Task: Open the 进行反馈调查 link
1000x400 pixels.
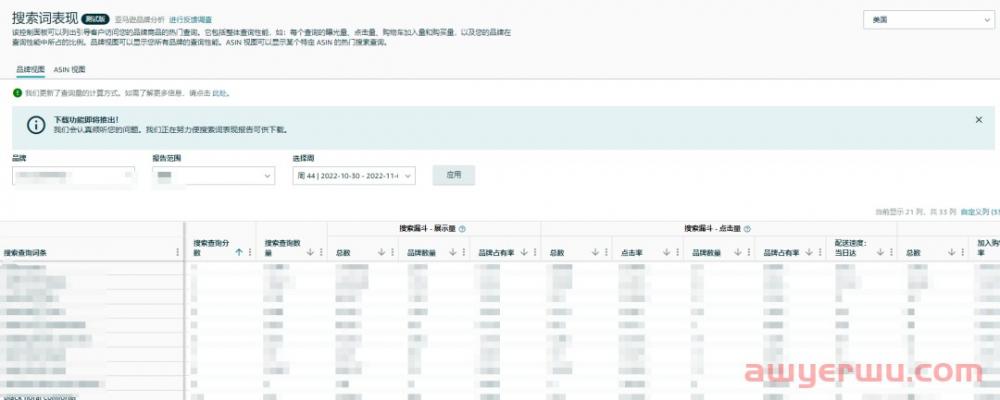Action: pos(191,20)
